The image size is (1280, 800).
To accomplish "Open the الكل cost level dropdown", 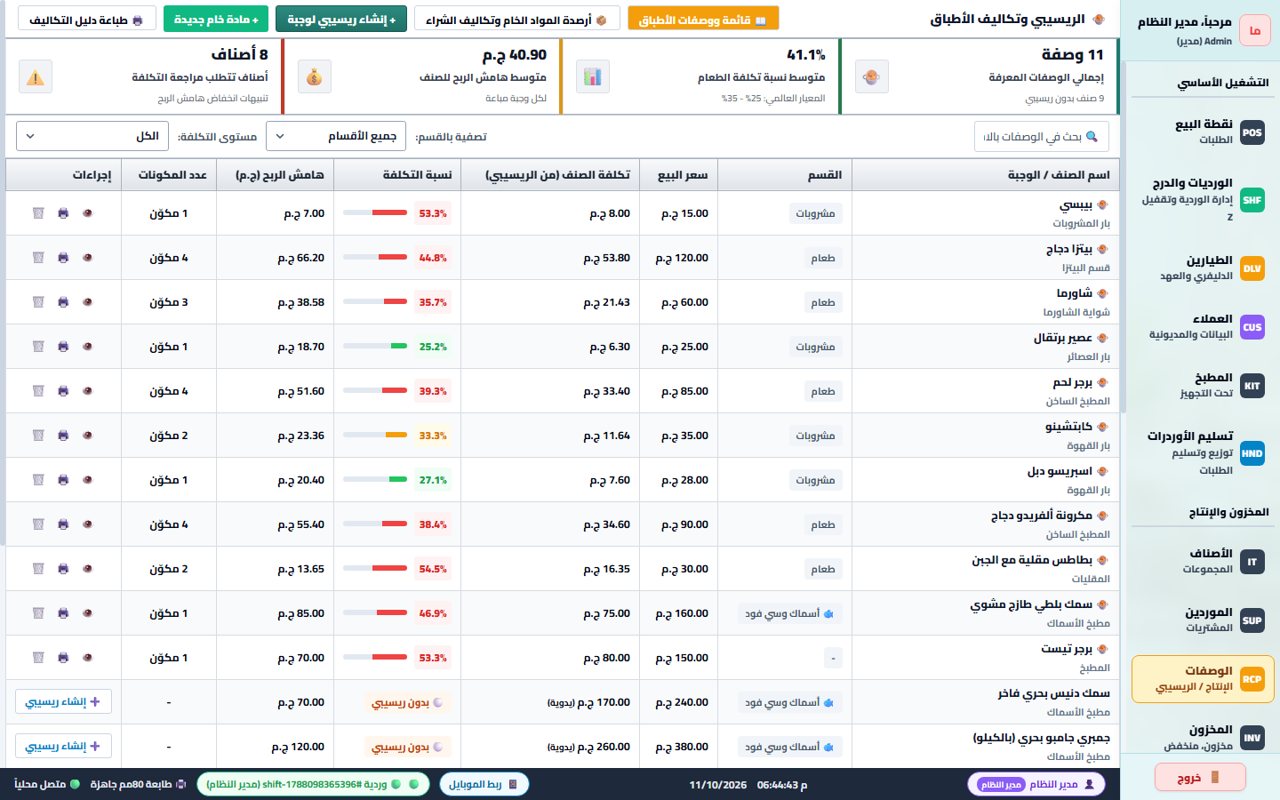I will coord(94,136).
